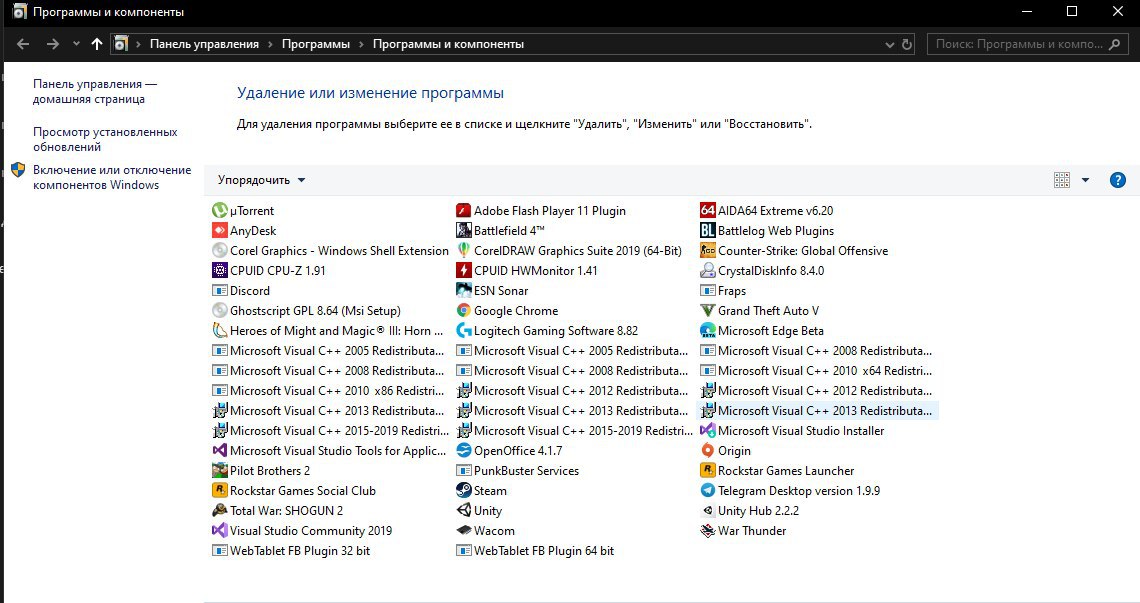This screenshot has width=1140, height=603.
Task: Select Wacom in the program list
Action: (485, 530)
